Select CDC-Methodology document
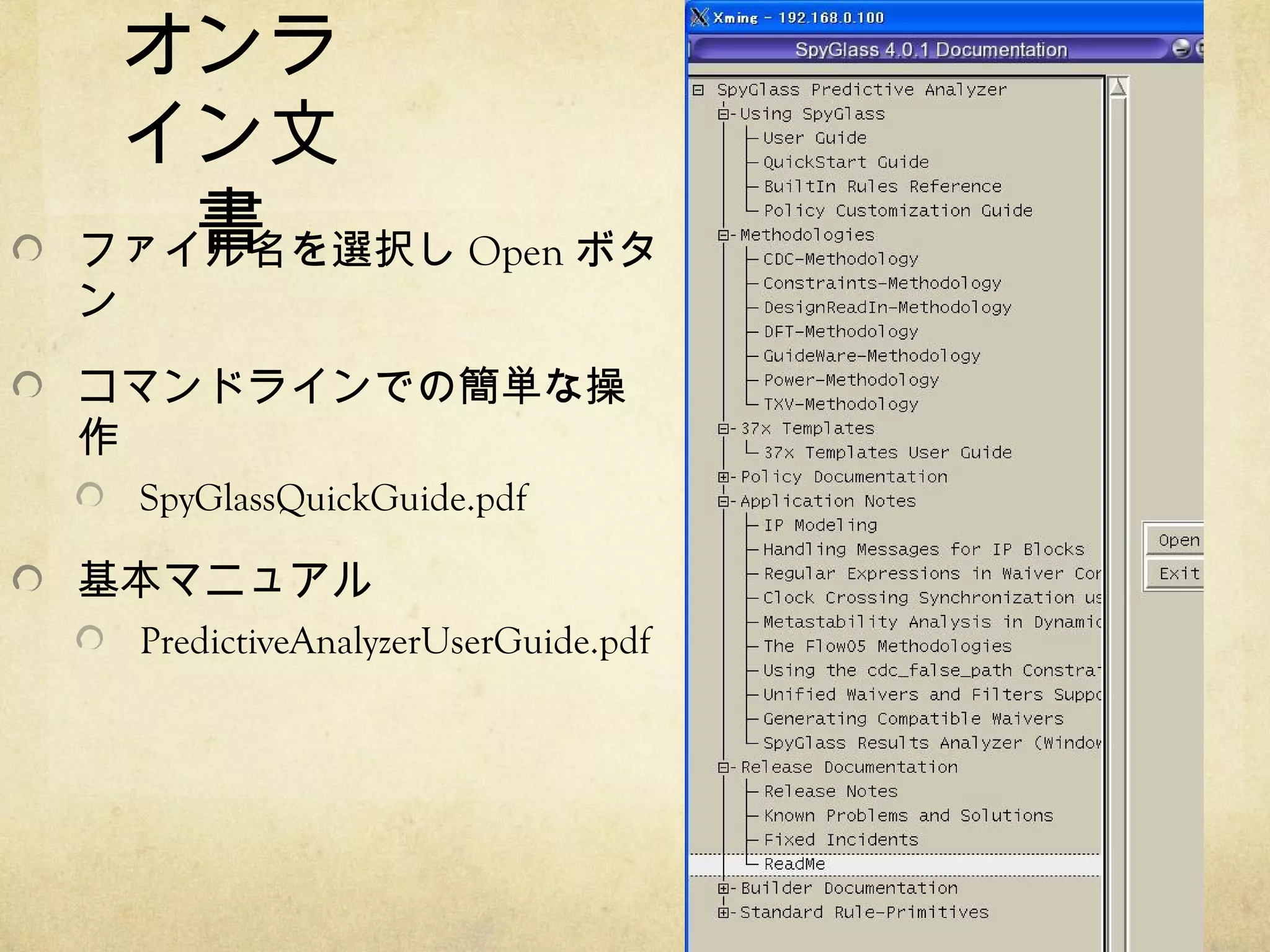This screenshot has width=1270, height=952. point(840,259)
